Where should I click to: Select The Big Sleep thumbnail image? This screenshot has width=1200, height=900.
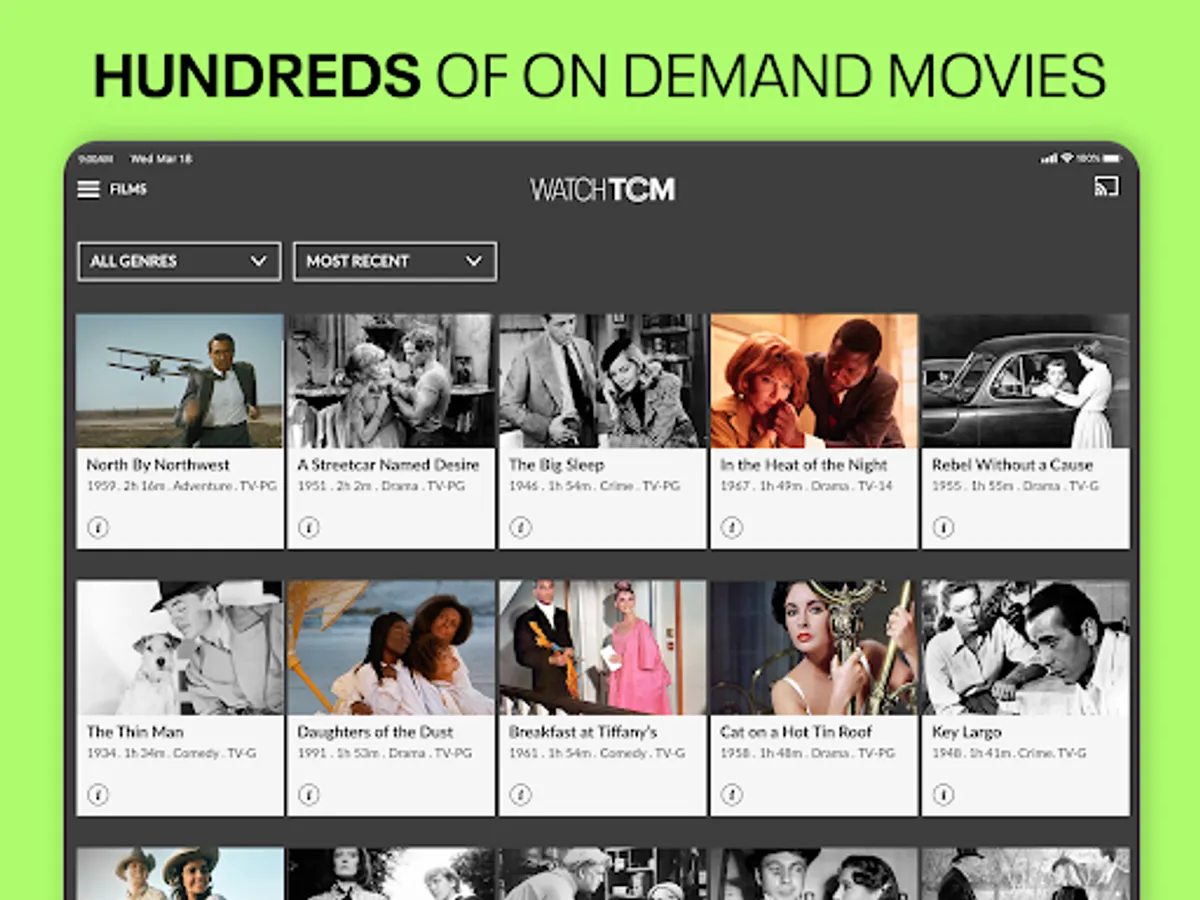(x=602, y=381)
